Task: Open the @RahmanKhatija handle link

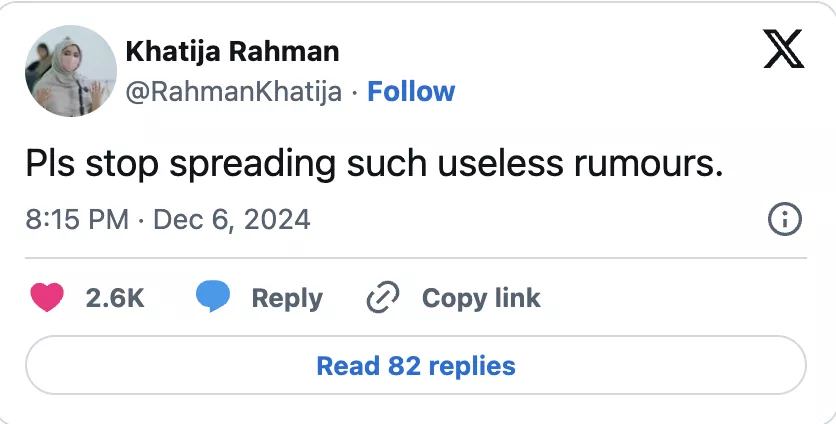Action: click(x=234, y=92)
